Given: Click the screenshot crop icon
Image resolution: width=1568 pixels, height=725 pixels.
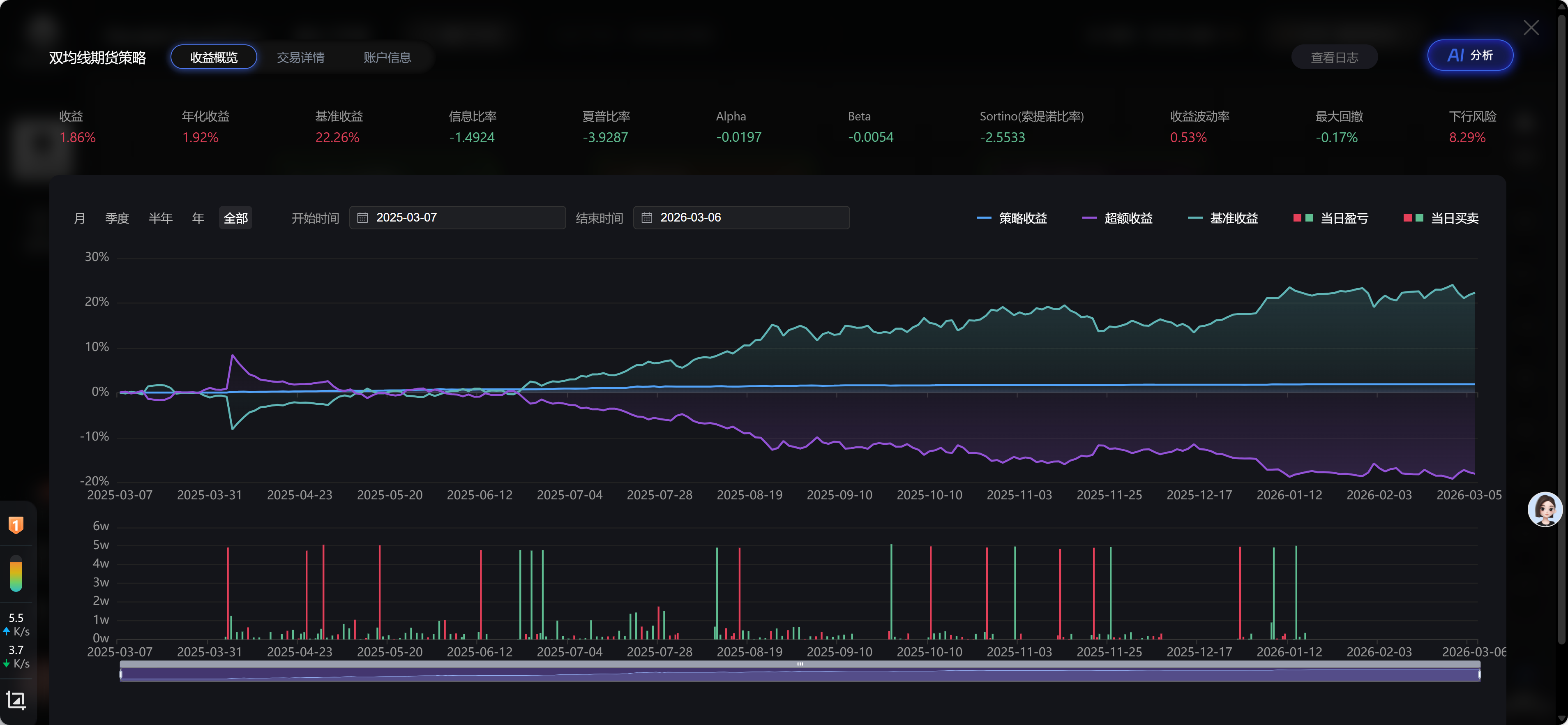Looking at the screenshot, I should pos(16,700).
